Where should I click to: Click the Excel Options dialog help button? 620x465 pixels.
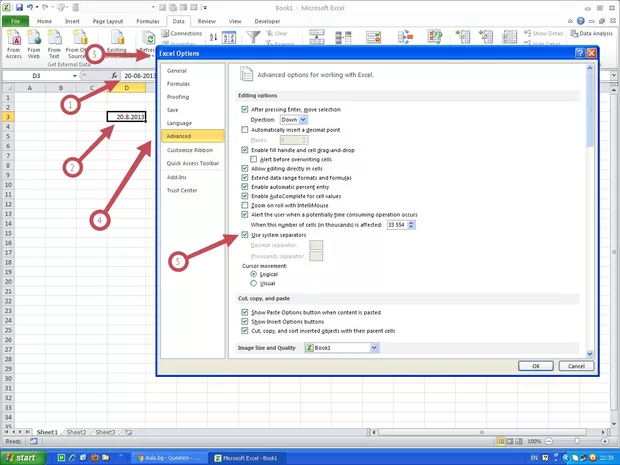tap(580, 53)
